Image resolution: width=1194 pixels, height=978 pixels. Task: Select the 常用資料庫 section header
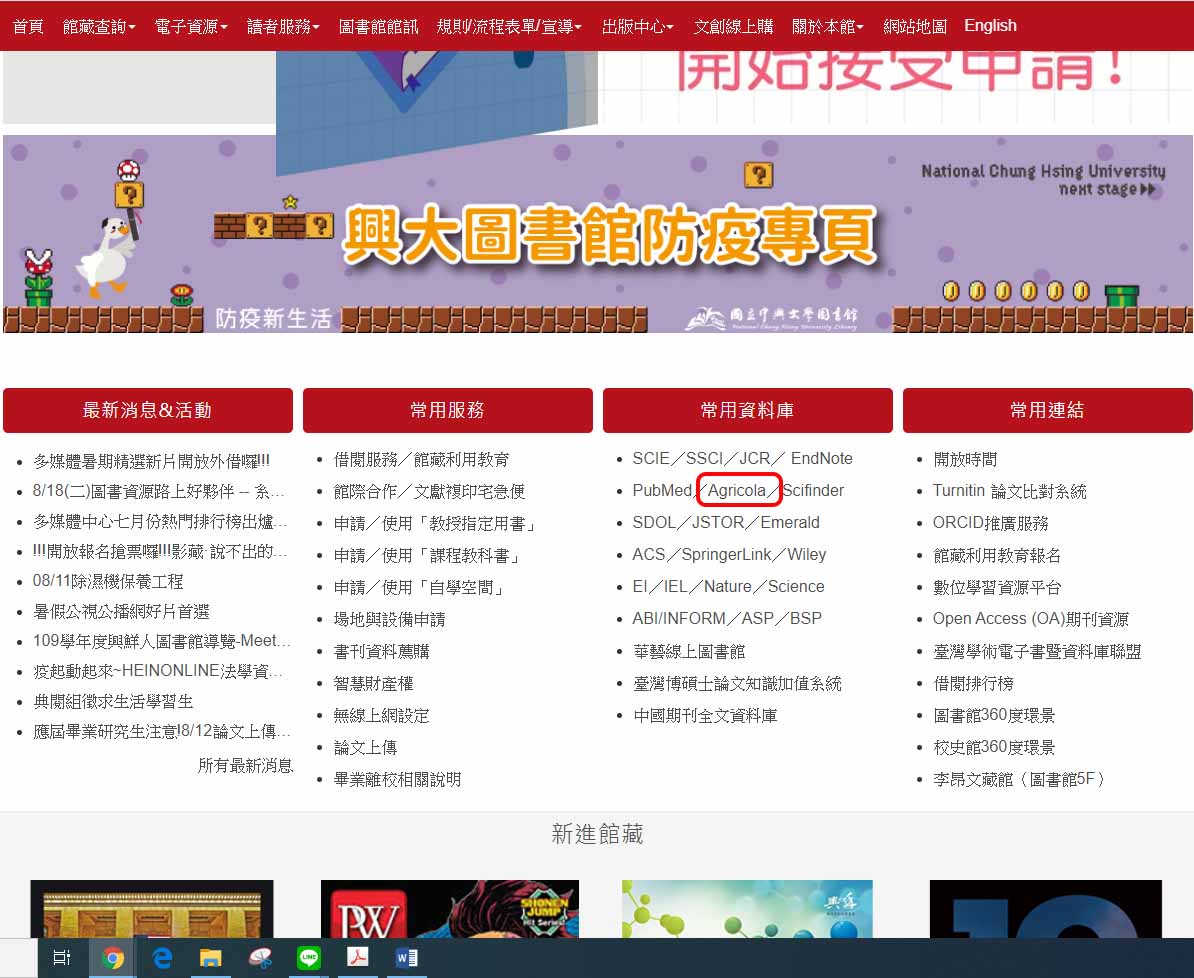(x=748, y=411)
